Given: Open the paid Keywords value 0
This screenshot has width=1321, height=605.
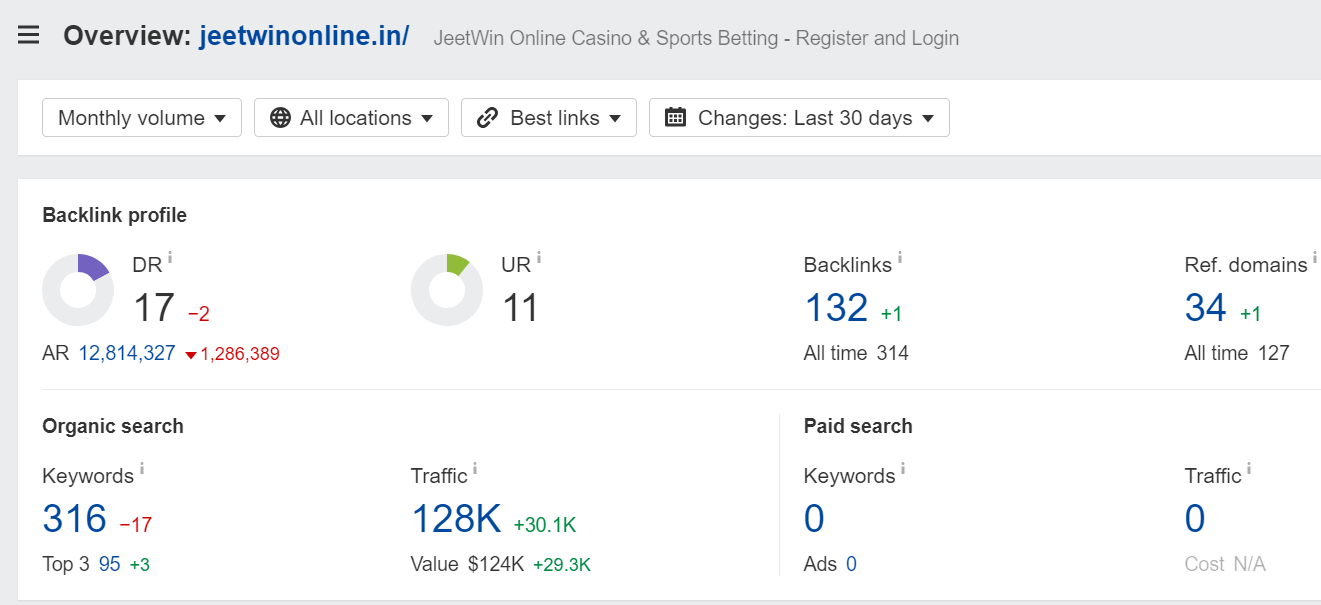Looking at the screenshot, I should (814, 519).
